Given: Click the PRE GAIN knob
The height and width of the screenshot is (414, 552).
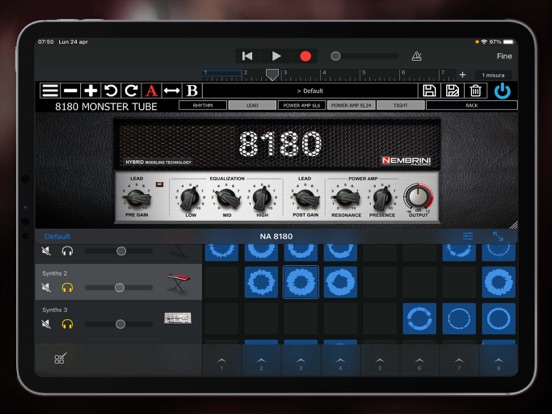Looking at the screenshot, I should (137, 198).
